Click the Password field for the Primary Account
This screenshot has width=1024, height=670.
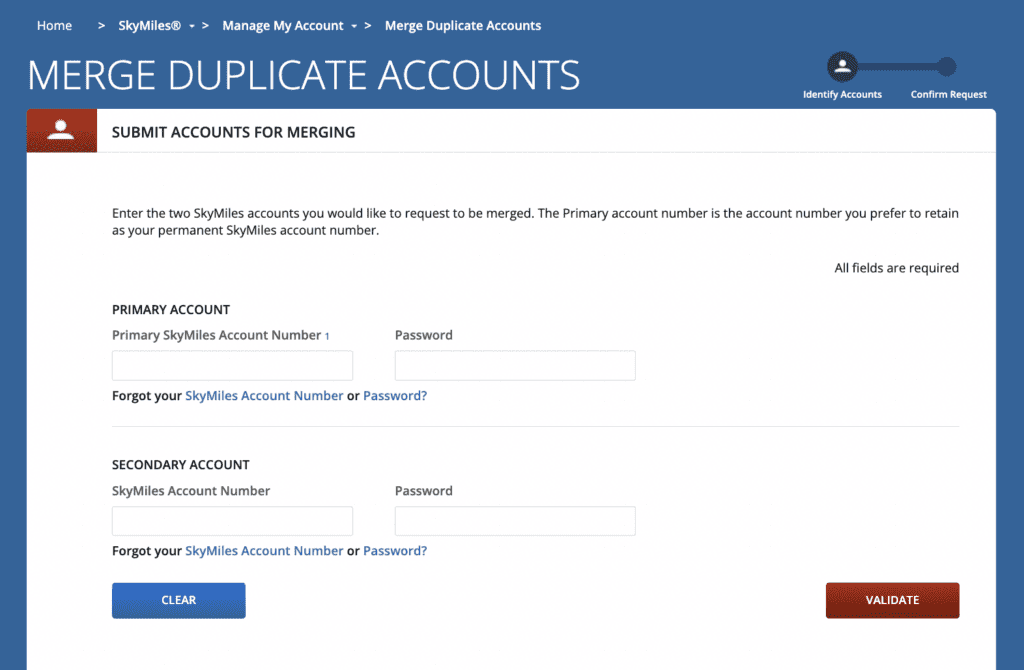click(x=515, y=365)
